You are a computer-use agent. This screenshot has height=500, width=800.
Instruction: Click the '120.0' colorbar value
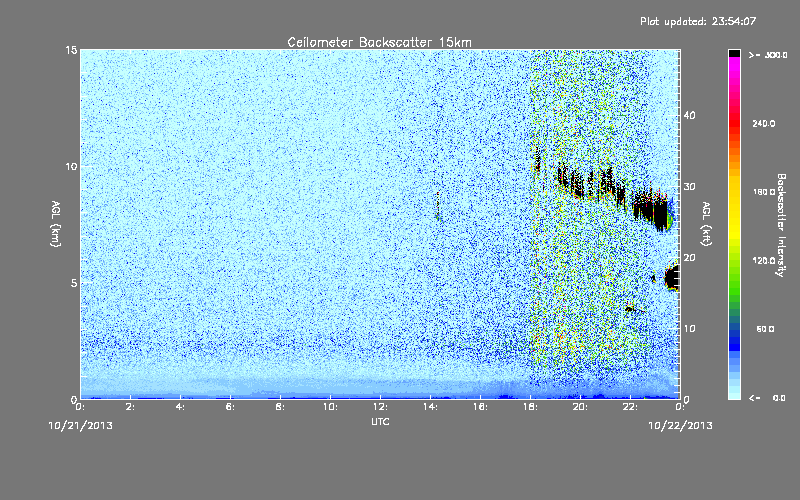[x=764, y=260]
